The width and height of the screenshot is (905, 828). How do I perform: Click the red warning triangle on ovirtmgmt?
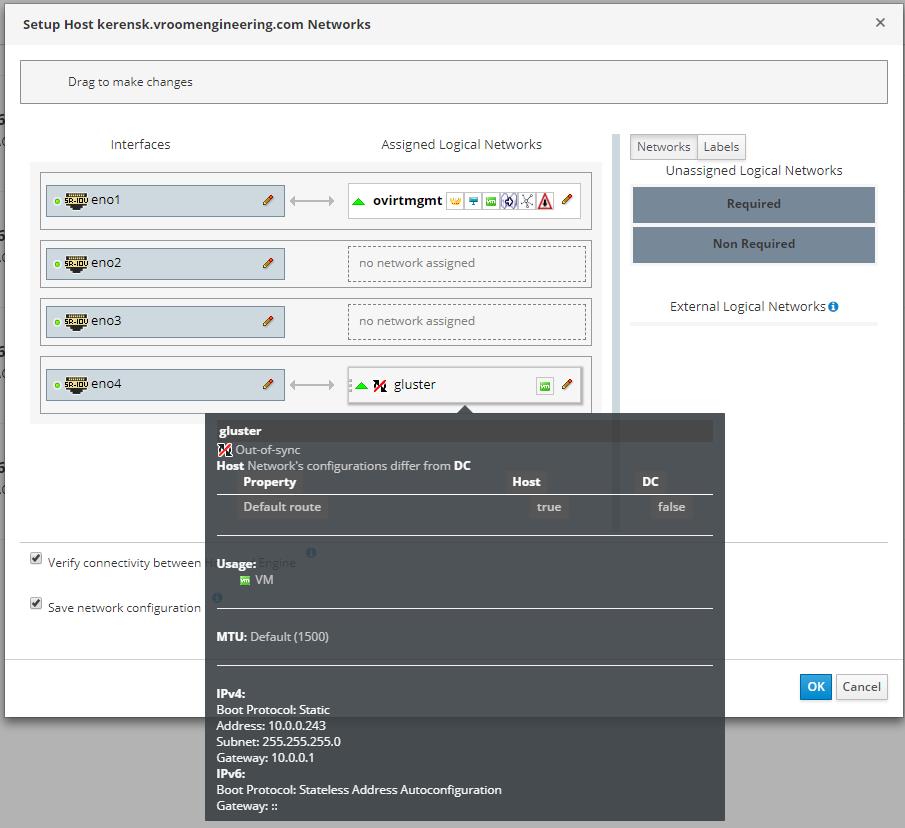pos(545,201)
